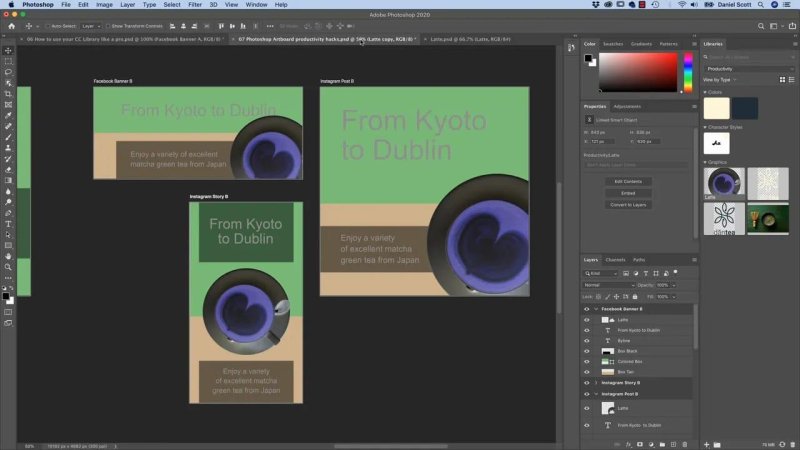Image resolution: width=800 pixels, height=450 pixels.
Task: Select the Hand tool
Action: [x=8, y=256]
